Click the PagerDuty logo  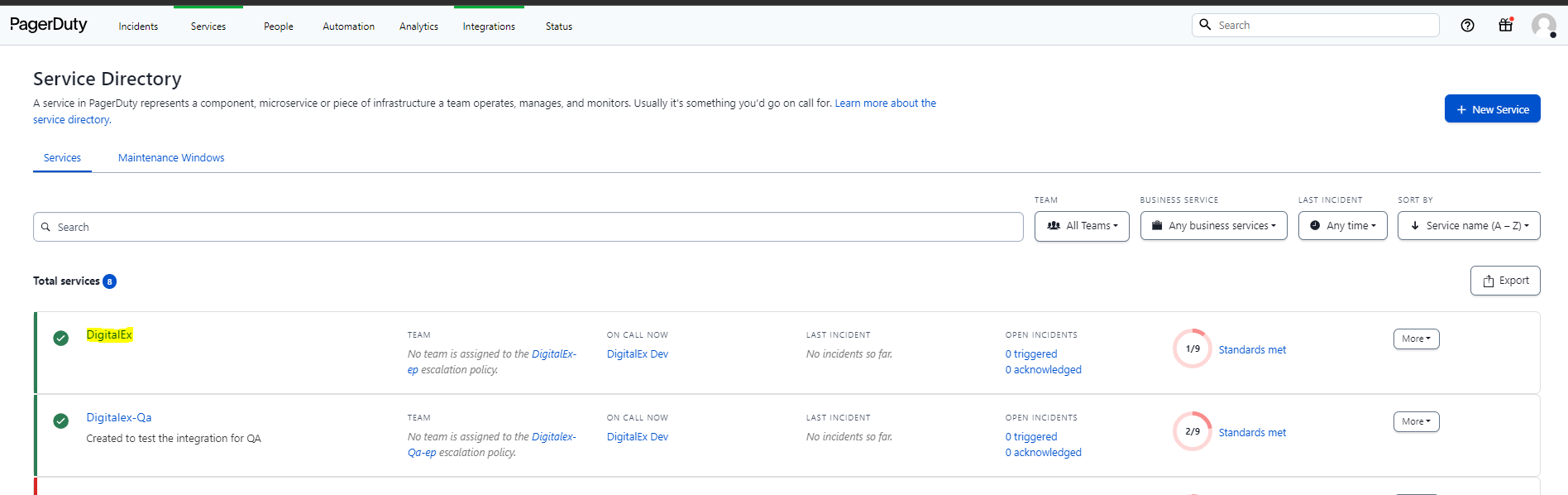coord(48,25)
